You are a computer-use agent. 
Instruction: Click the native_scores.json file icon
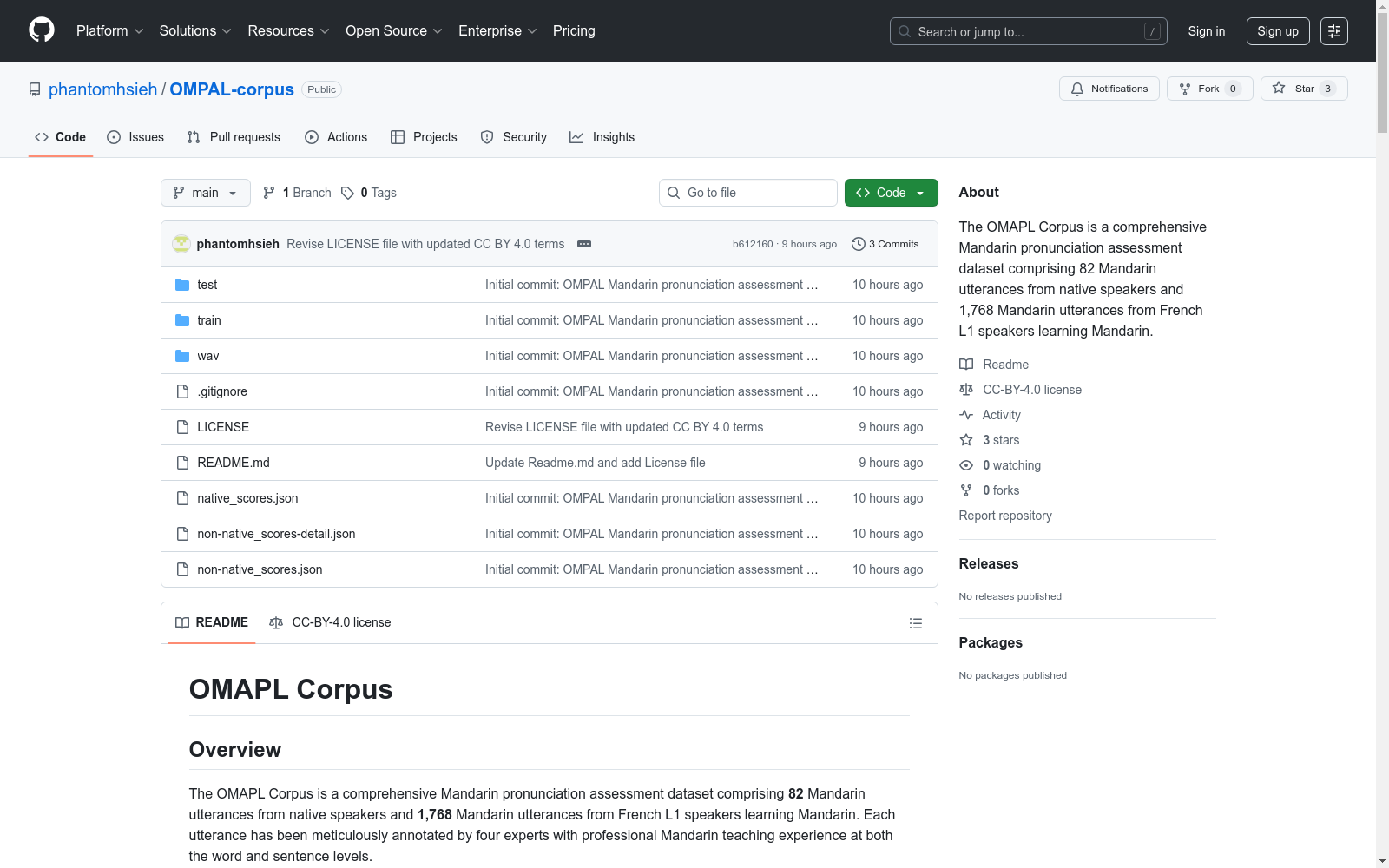[182, 498]
